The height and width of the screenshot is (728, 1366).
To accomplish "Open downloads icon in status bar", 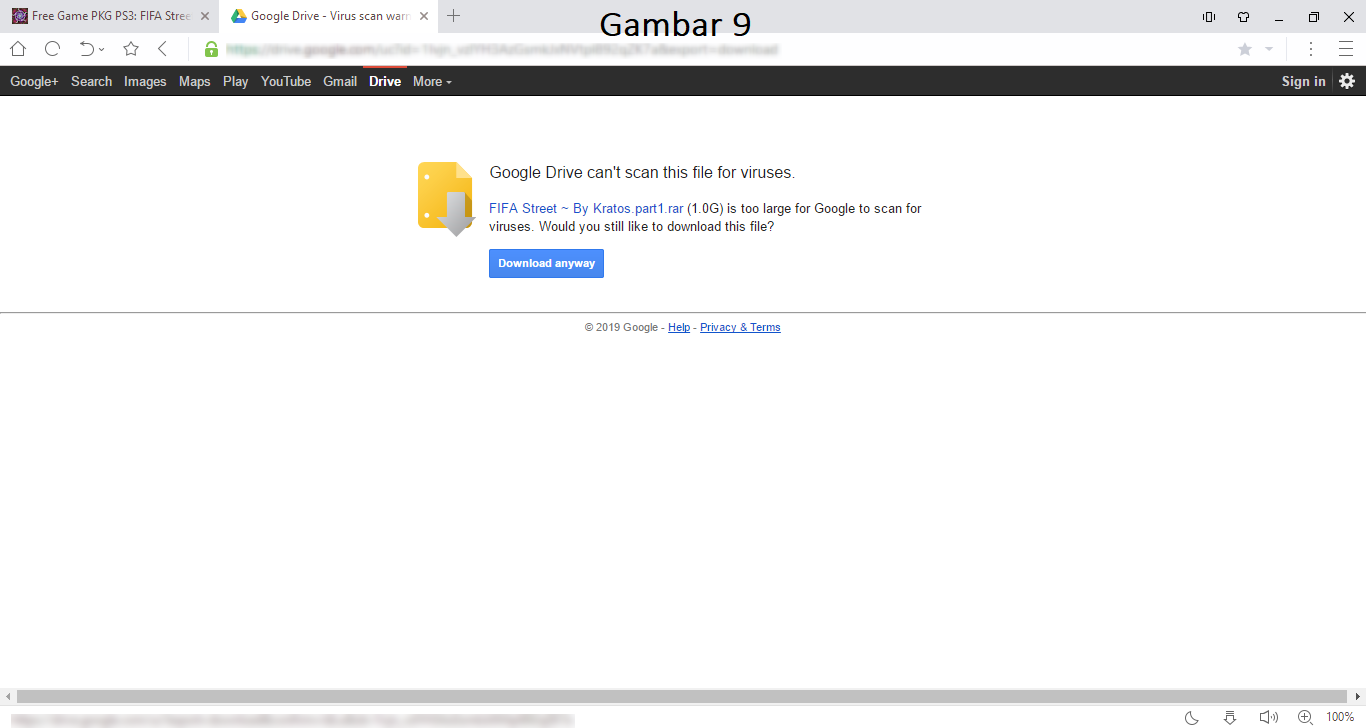I will point(1230,717).
